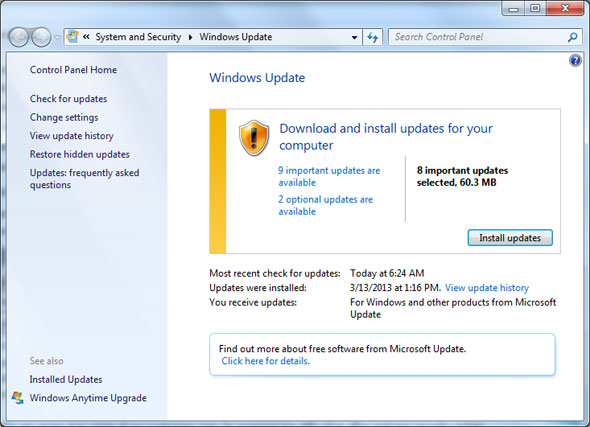590x427 pixels.
Task: Open 2 optional updates are available link
Action: tap(325, 205)
